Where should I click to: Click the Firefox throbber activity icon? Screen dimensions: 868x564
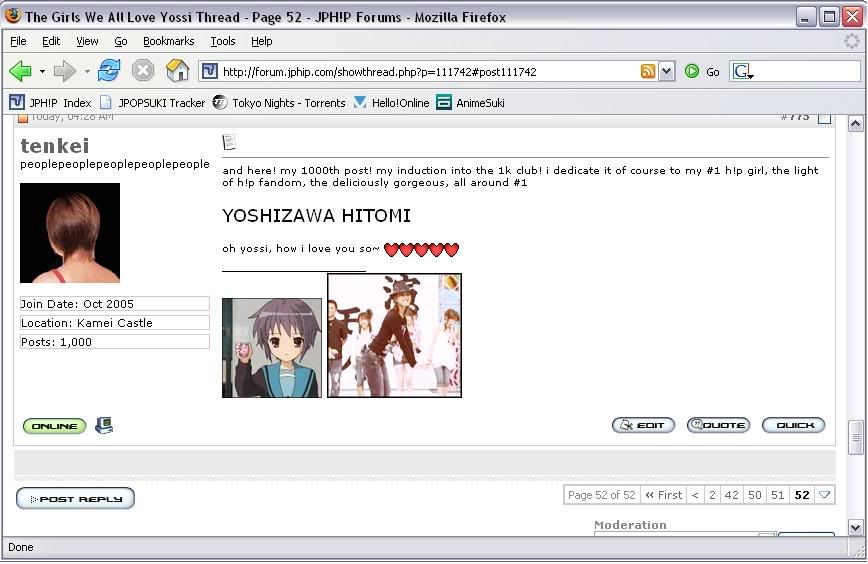[851, 41]
